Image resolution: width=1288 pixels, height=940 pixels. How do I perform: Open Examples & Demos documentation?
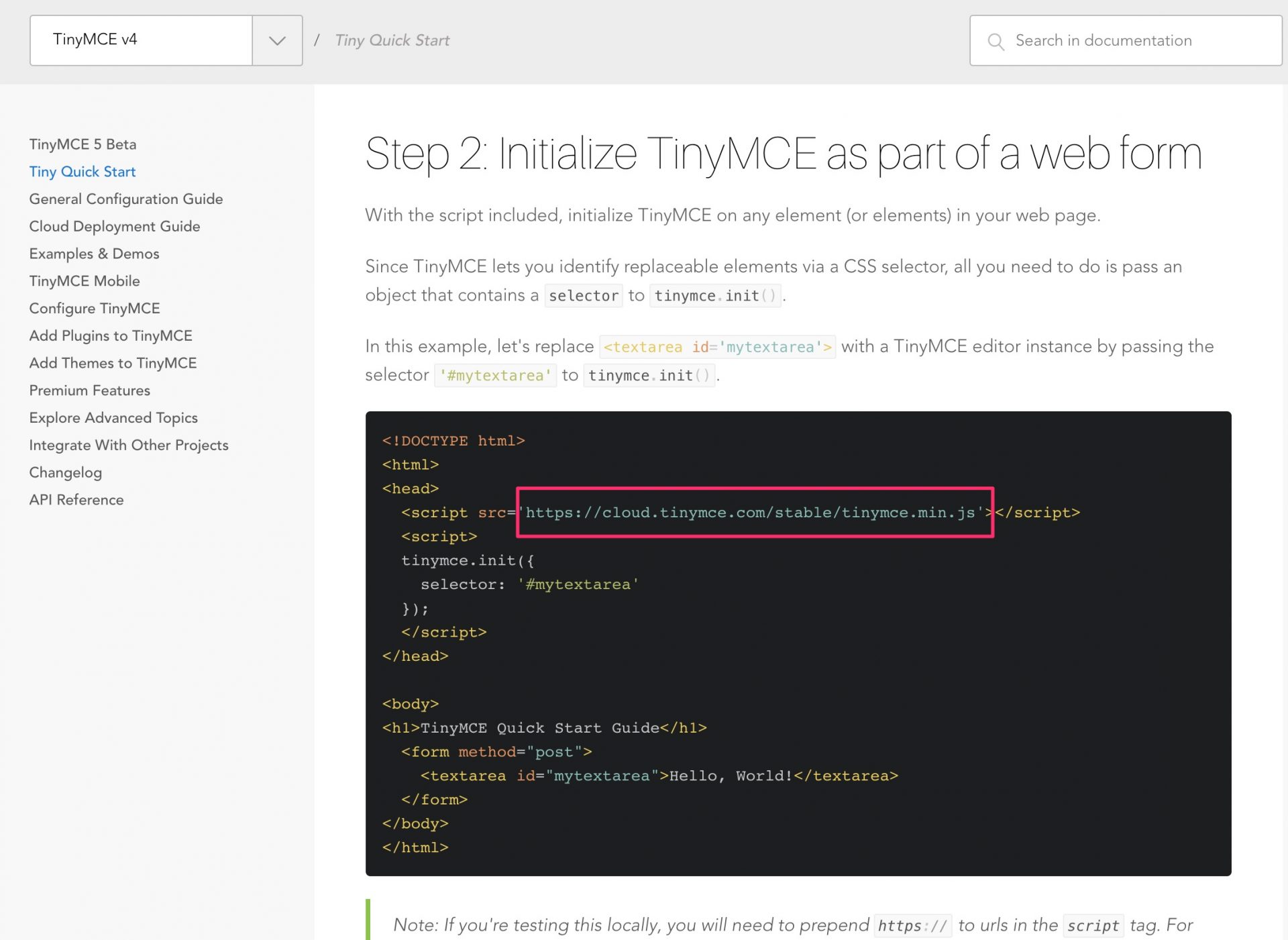(93, 254)
